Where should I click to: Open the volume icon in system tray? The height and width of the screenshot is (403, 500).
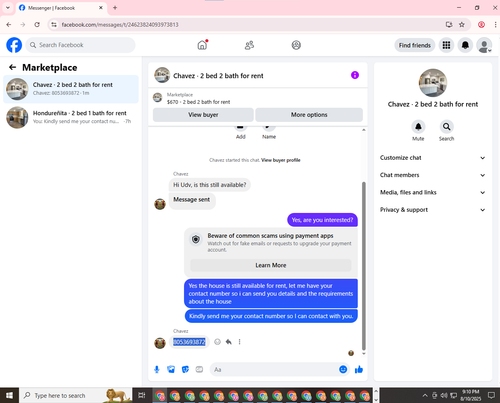(444, 396)
